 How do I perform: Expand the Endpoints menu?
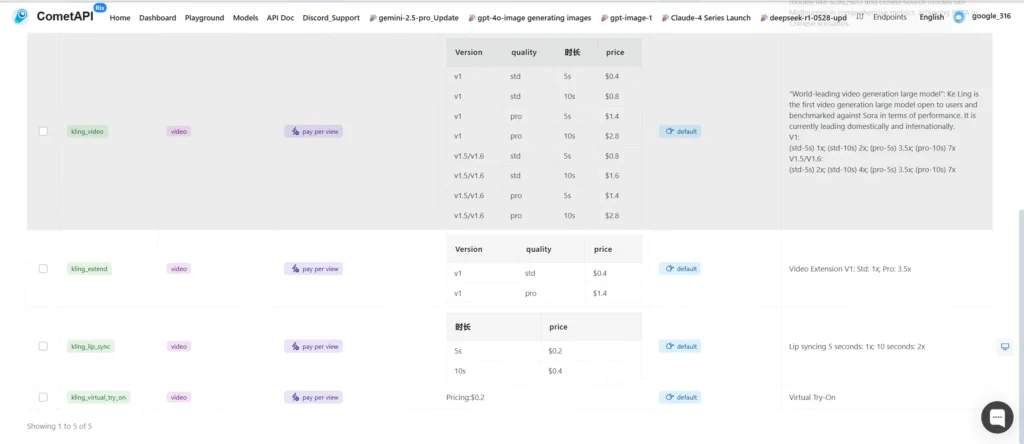click(889, 17)
